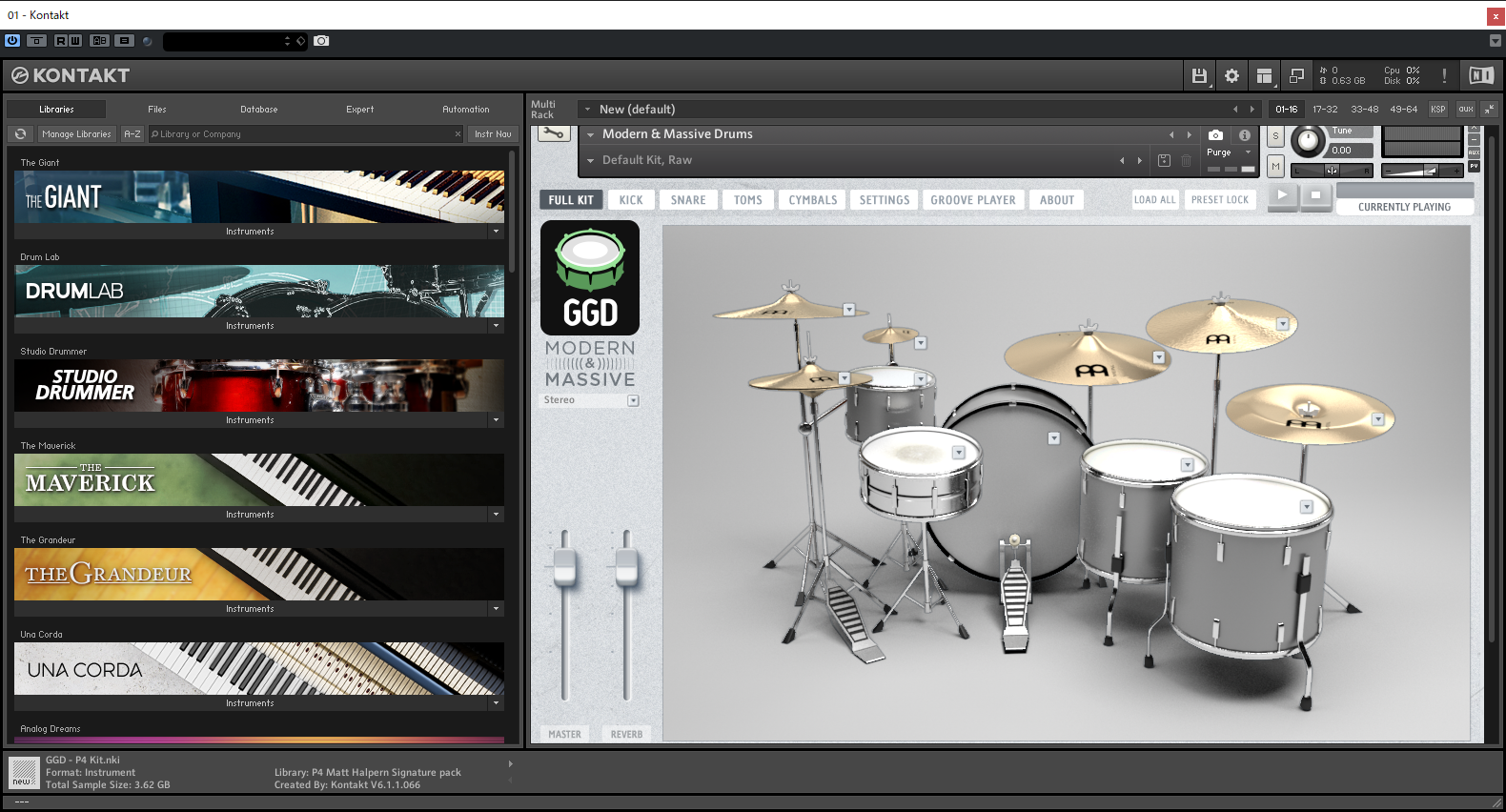The width and height of the screenshot is (1506, 812).
Task: Mute the instrument with M button
Action: (1275, 167)
